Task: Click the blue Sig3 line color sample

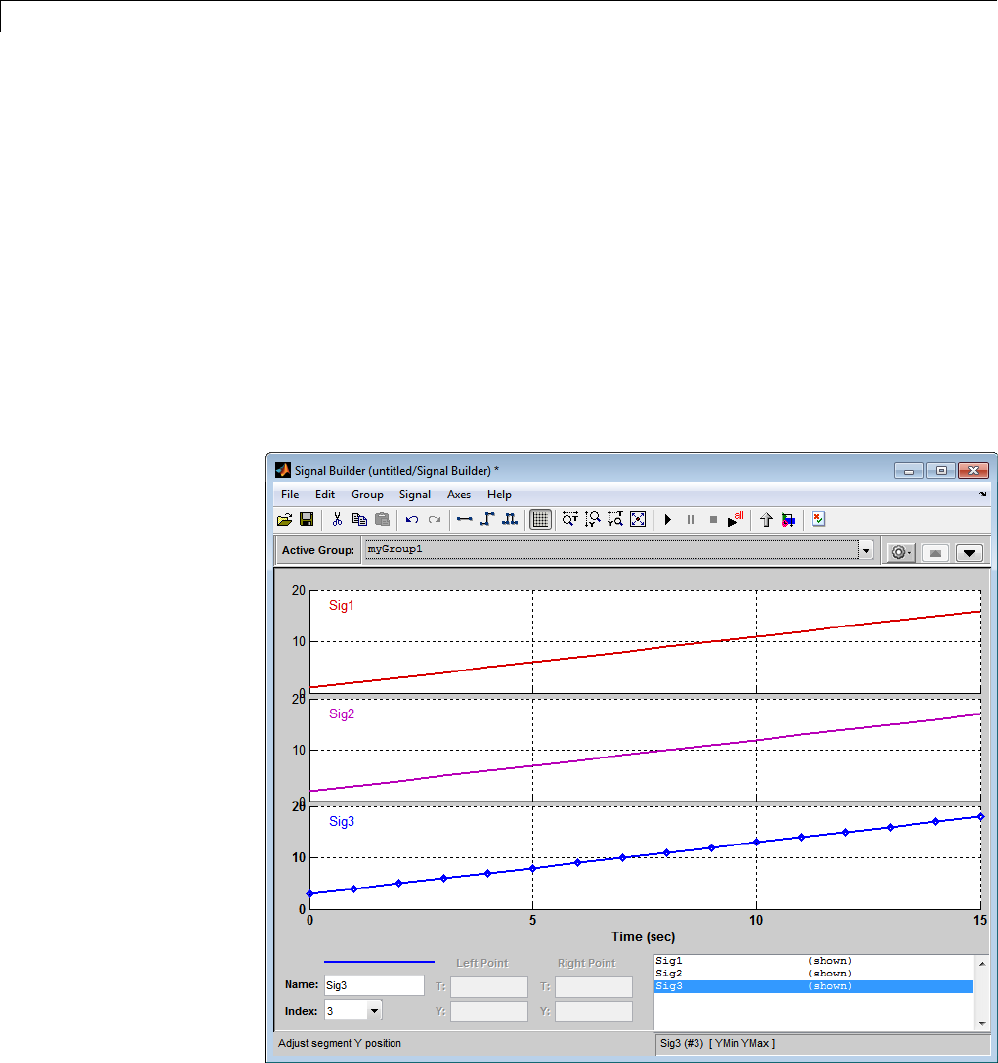Action: pos(380,961)
